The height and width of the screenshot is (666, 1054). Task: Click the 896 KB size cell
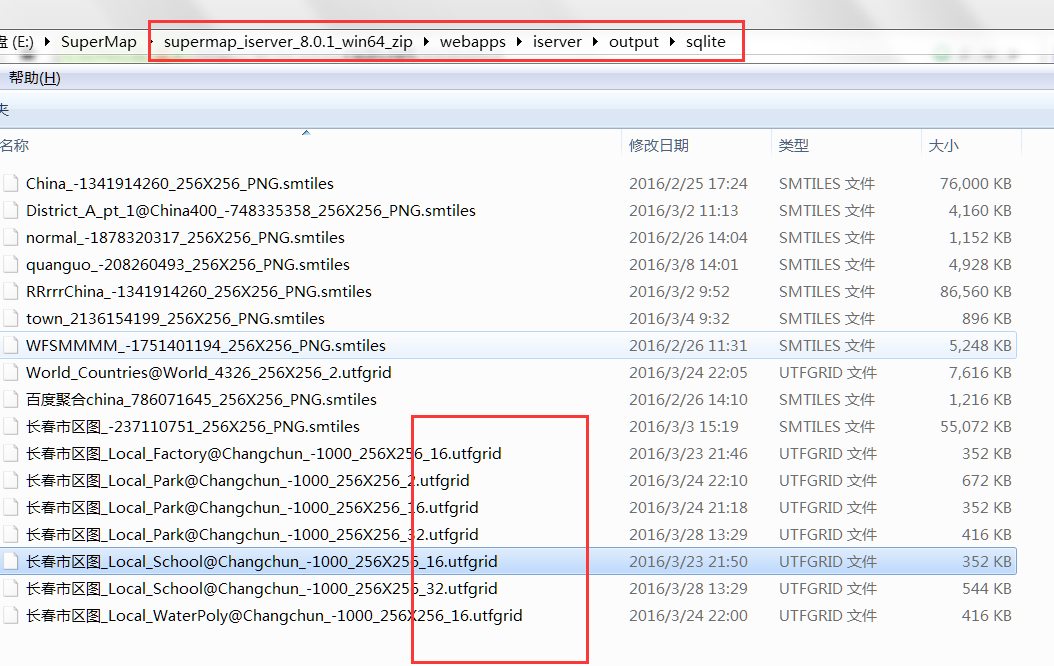pos(987,318)
